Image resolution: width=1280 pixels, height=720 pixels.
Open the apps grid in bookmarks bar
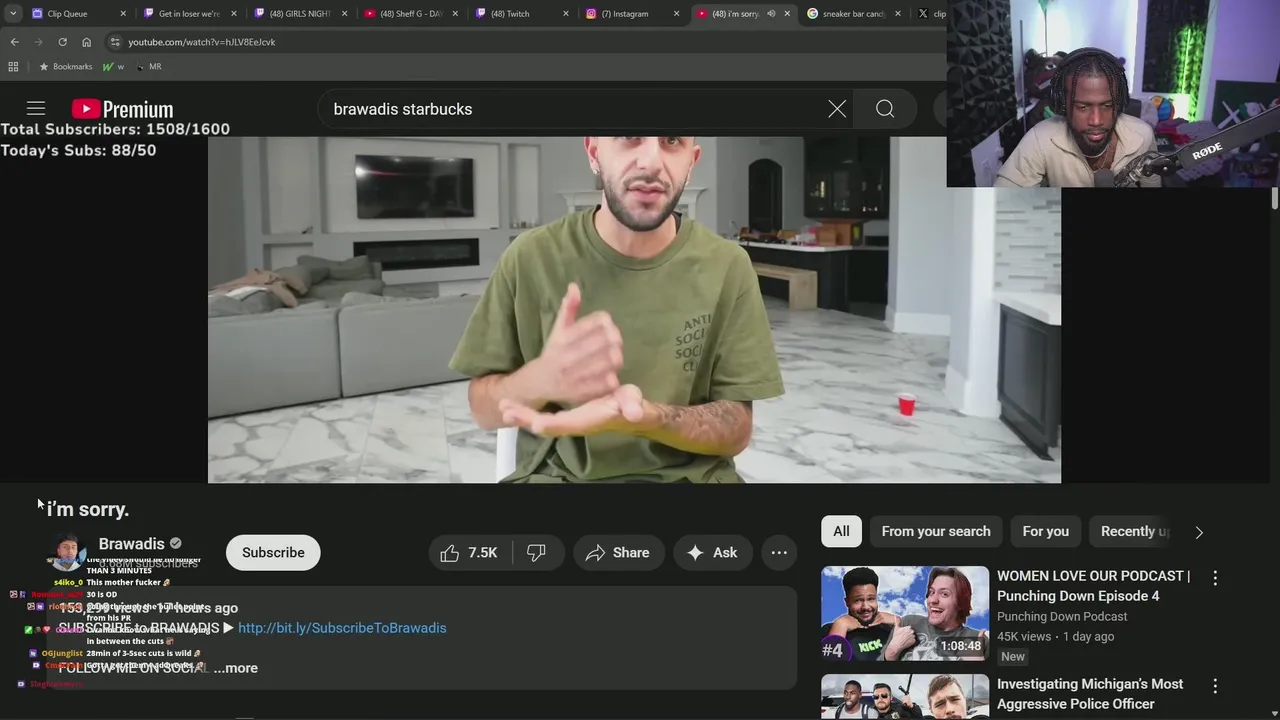(x=13, y=67)
